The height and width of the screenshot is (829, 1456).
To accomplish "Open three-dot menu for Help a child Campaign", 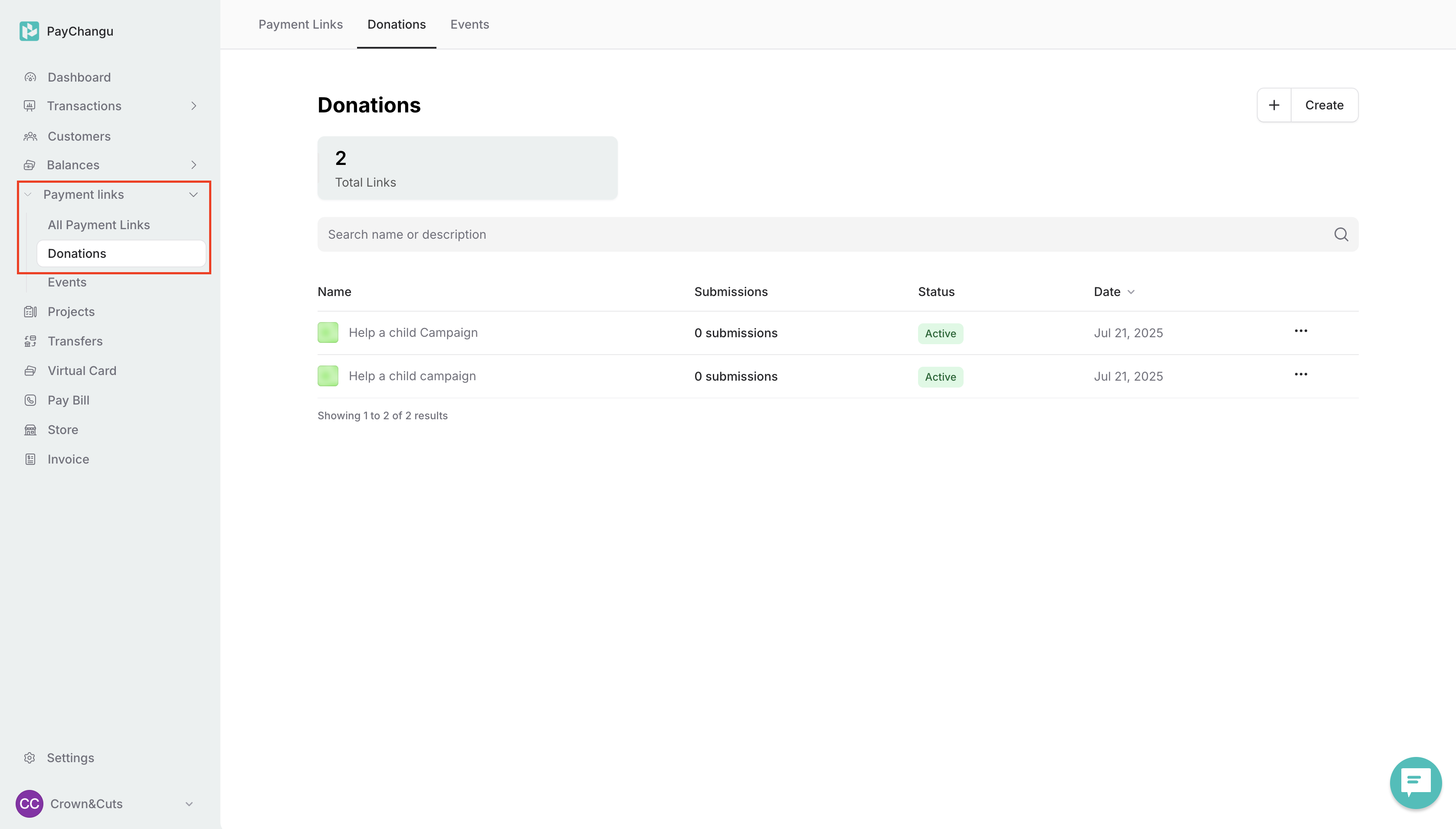I will pos(1300,331).
